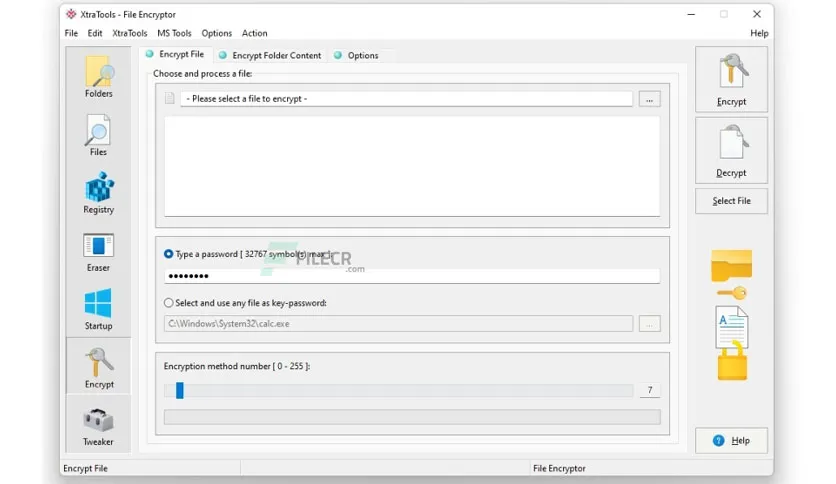Open the Action menu
836x484 pixels.
tap(254, 33)
